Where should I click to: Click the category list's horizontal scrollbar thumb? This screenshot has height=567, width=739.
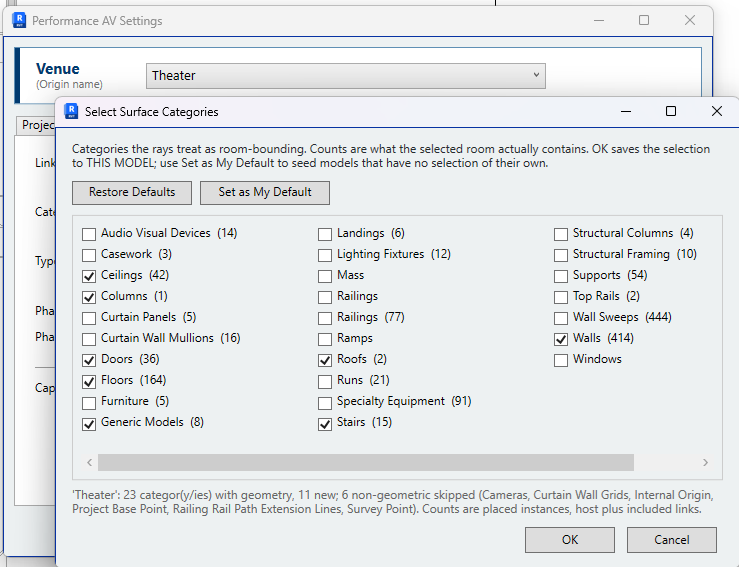366,462
